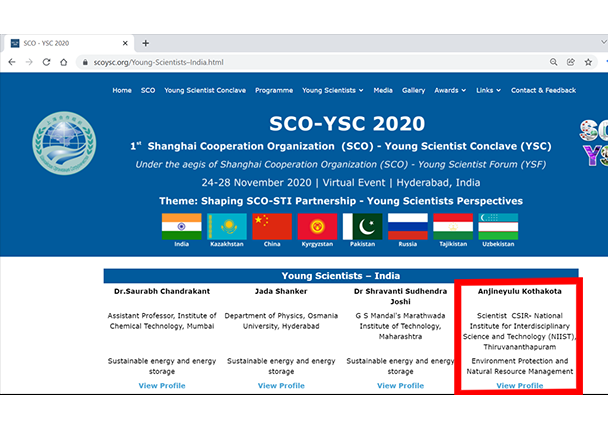Click the zoom magnifier icon in address bar
Screen dimensions: 608x428
click(553, 62)
